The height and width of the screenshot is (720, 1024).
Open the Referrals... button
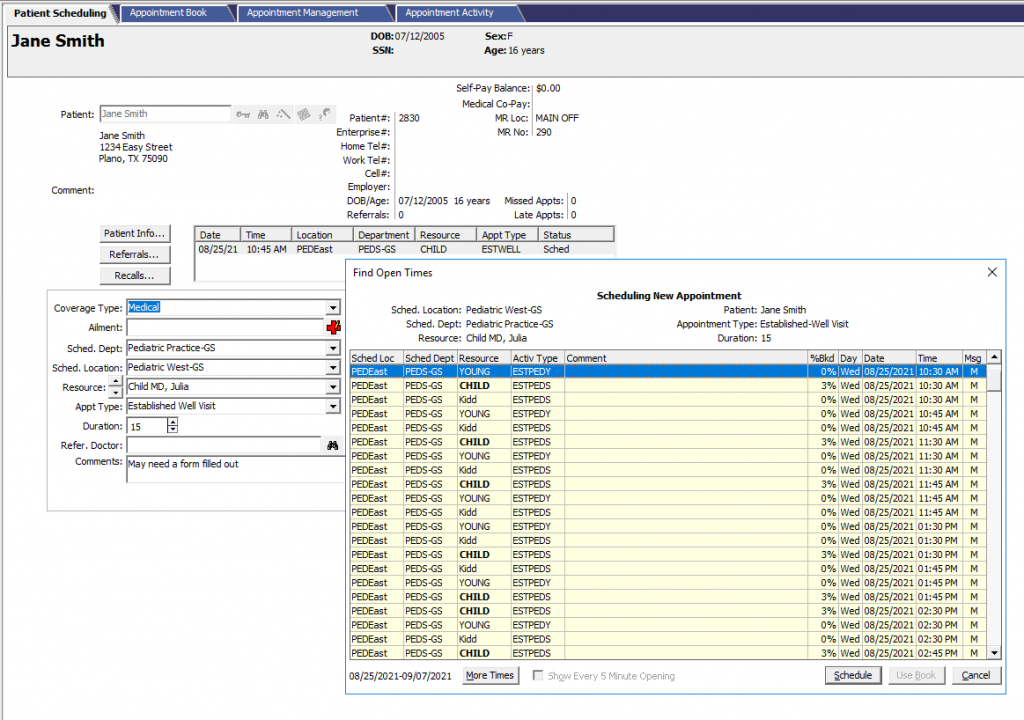coord(135,254)
